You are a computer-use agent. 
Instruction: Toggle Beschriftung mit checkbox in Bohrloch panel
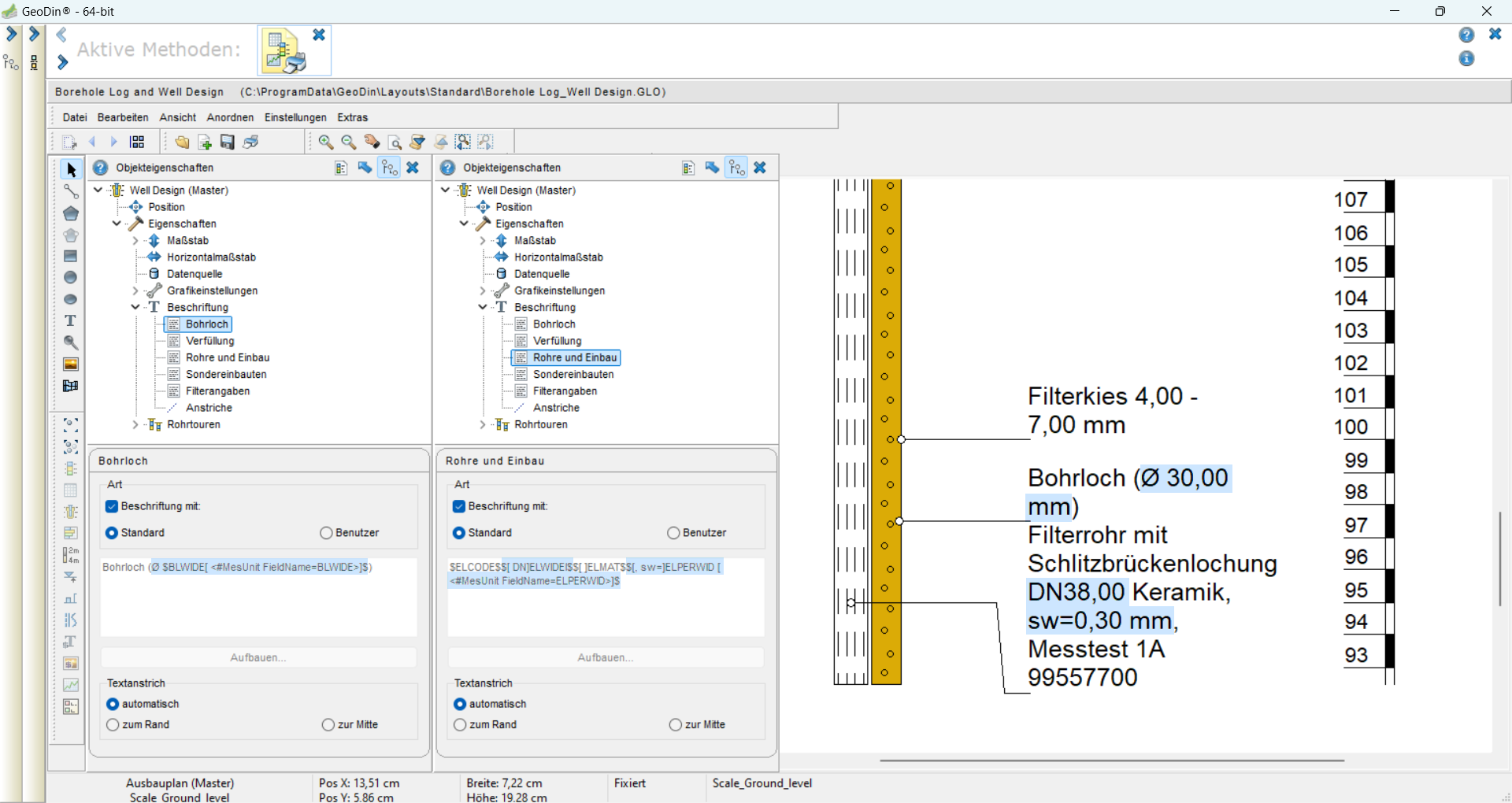tap(112, 506)
